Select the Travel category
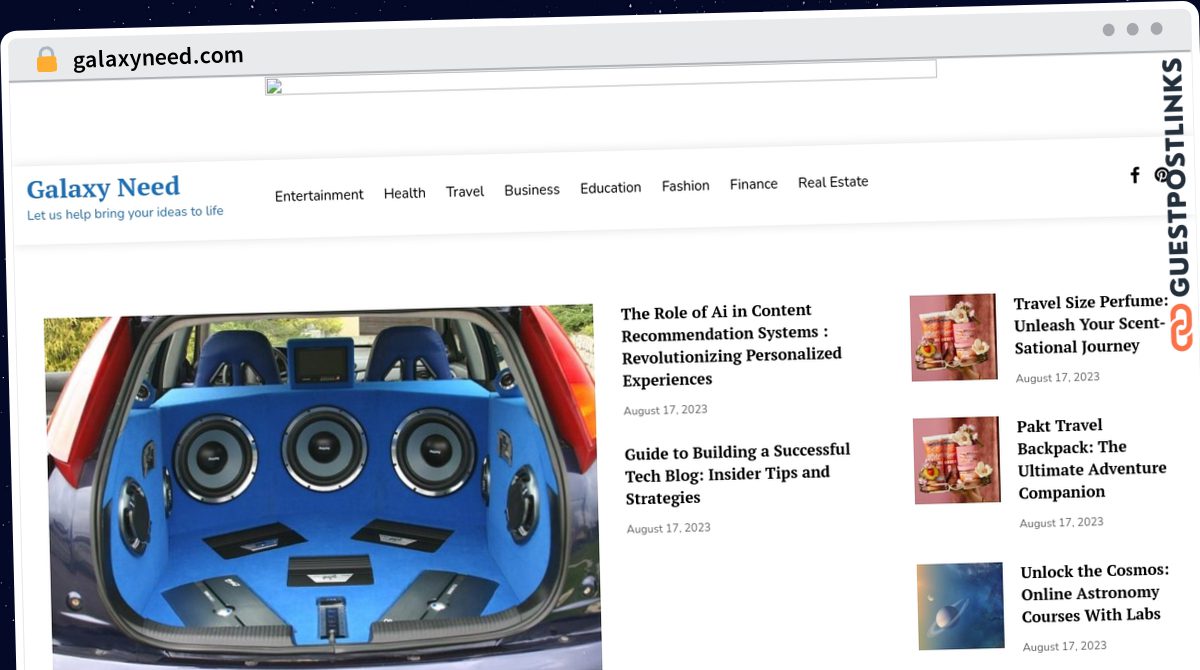 (465, 191)
